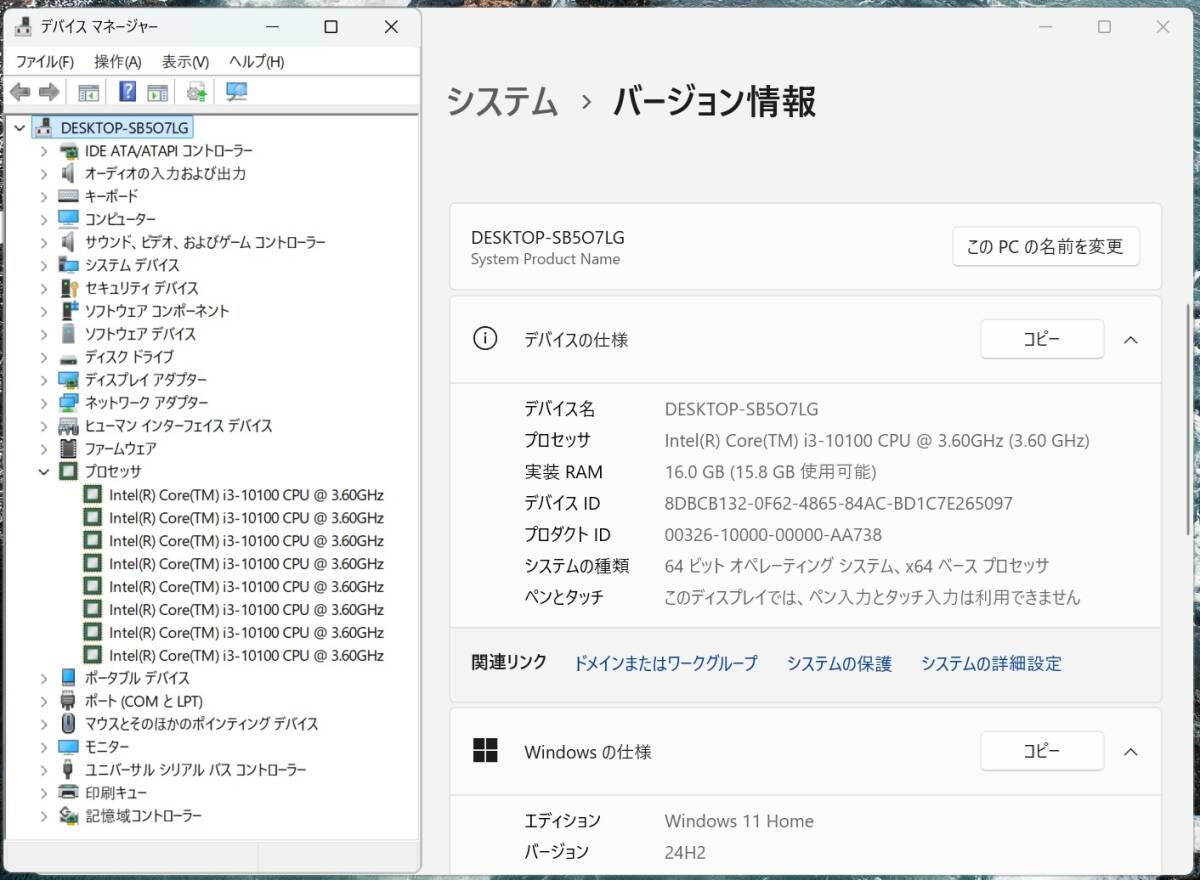
Task: Click the ファームウェア chip icon
Action: [x=69, y=449]
